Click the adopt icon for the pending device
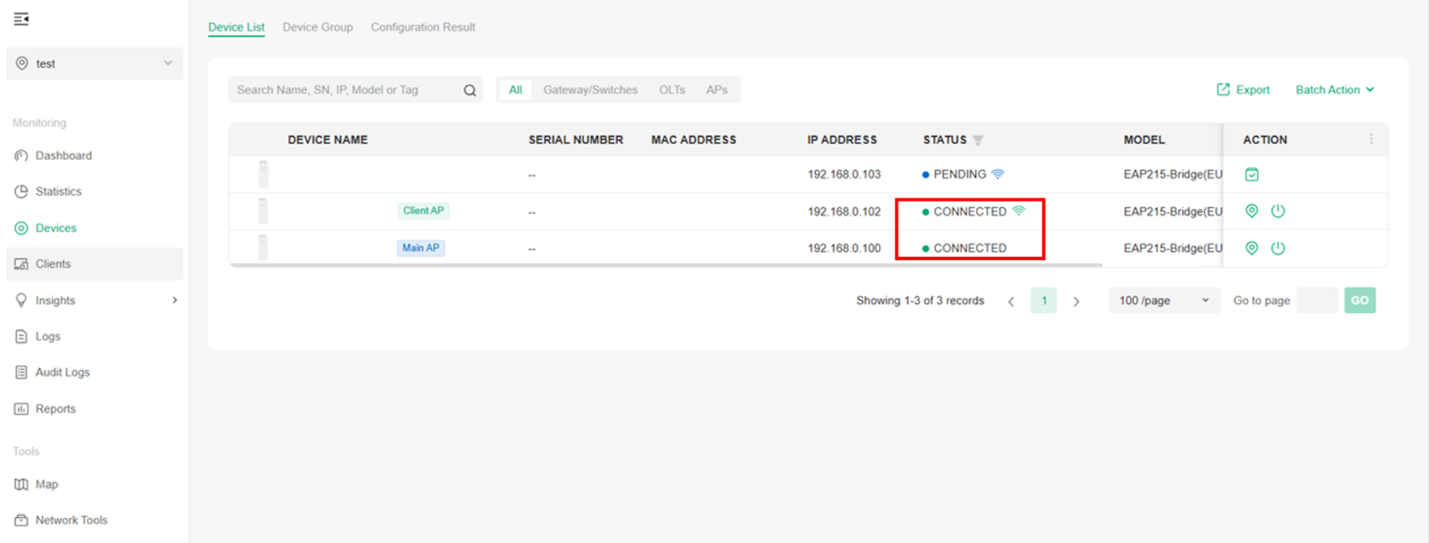1429x543 pixels. 1251,175
